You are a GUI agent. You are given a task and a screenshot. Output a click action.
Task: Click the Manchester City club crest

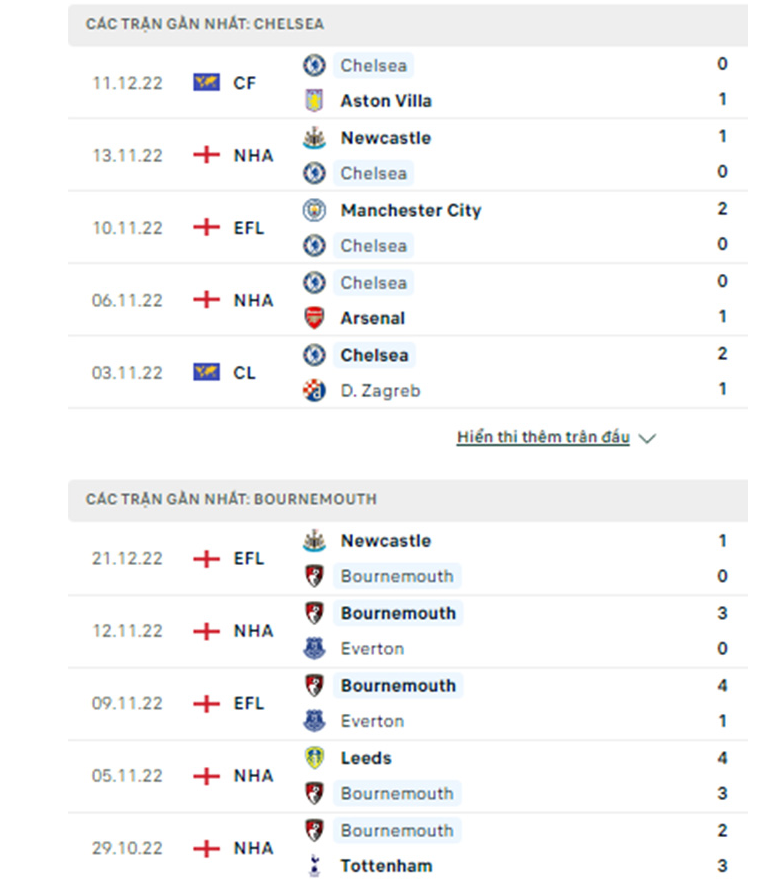coord(314,210)
